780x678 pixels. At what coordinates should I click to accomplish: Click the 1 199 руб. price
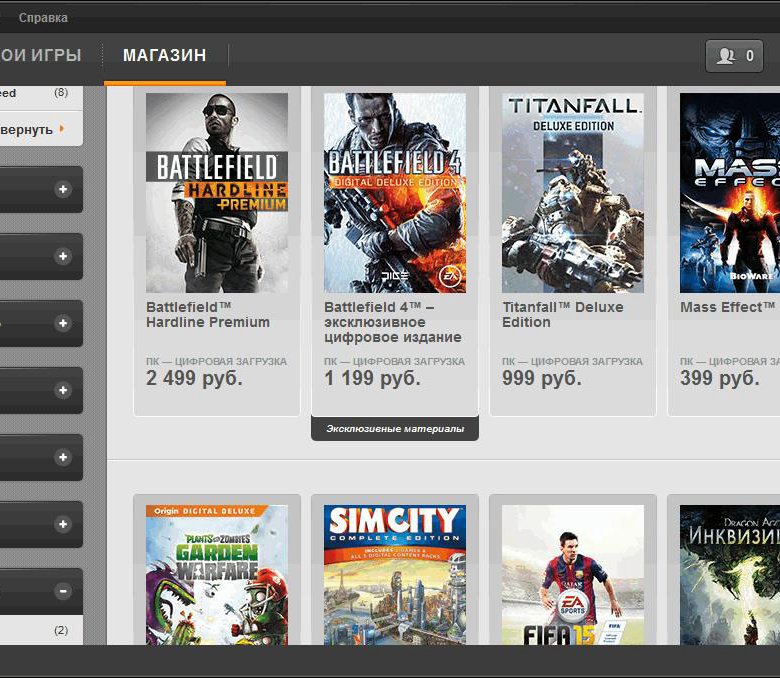click(x=372, y=379)
